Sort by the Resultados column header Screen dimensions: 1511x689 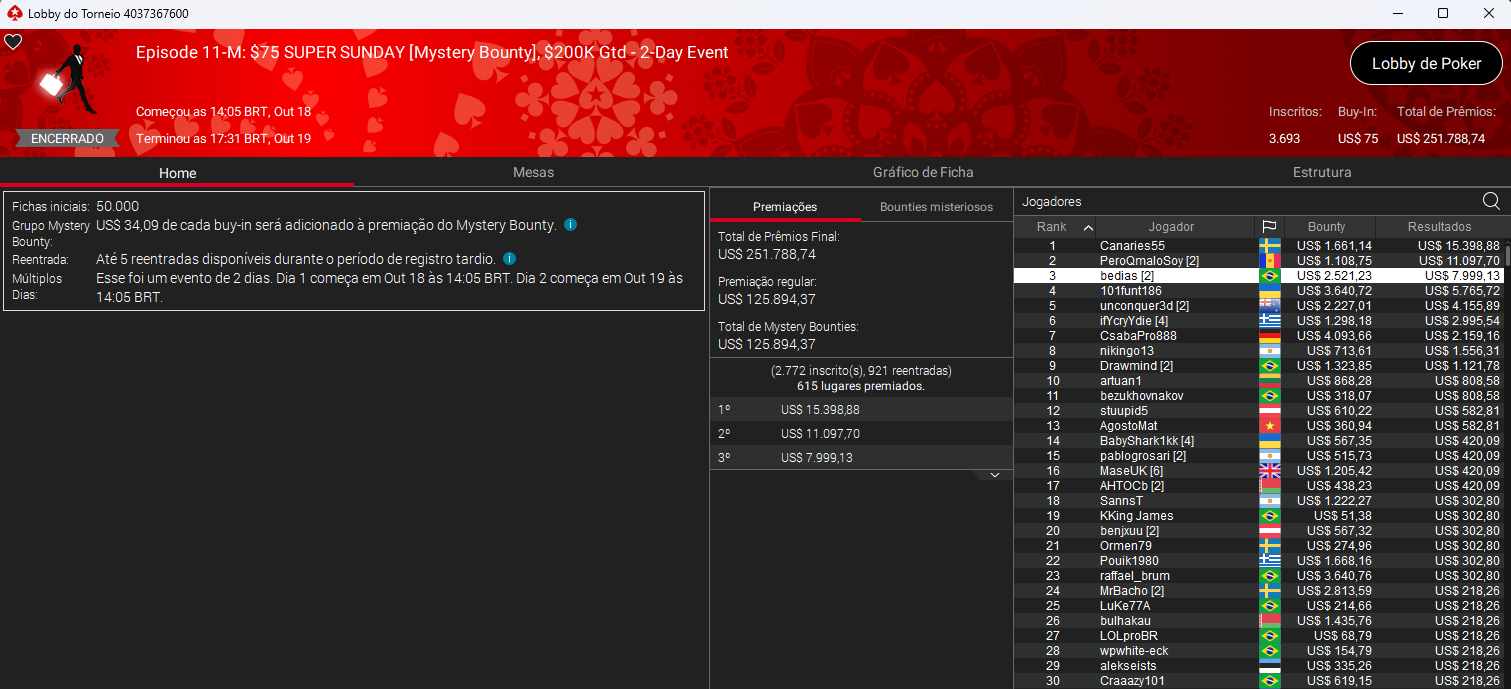point(1439,227)
